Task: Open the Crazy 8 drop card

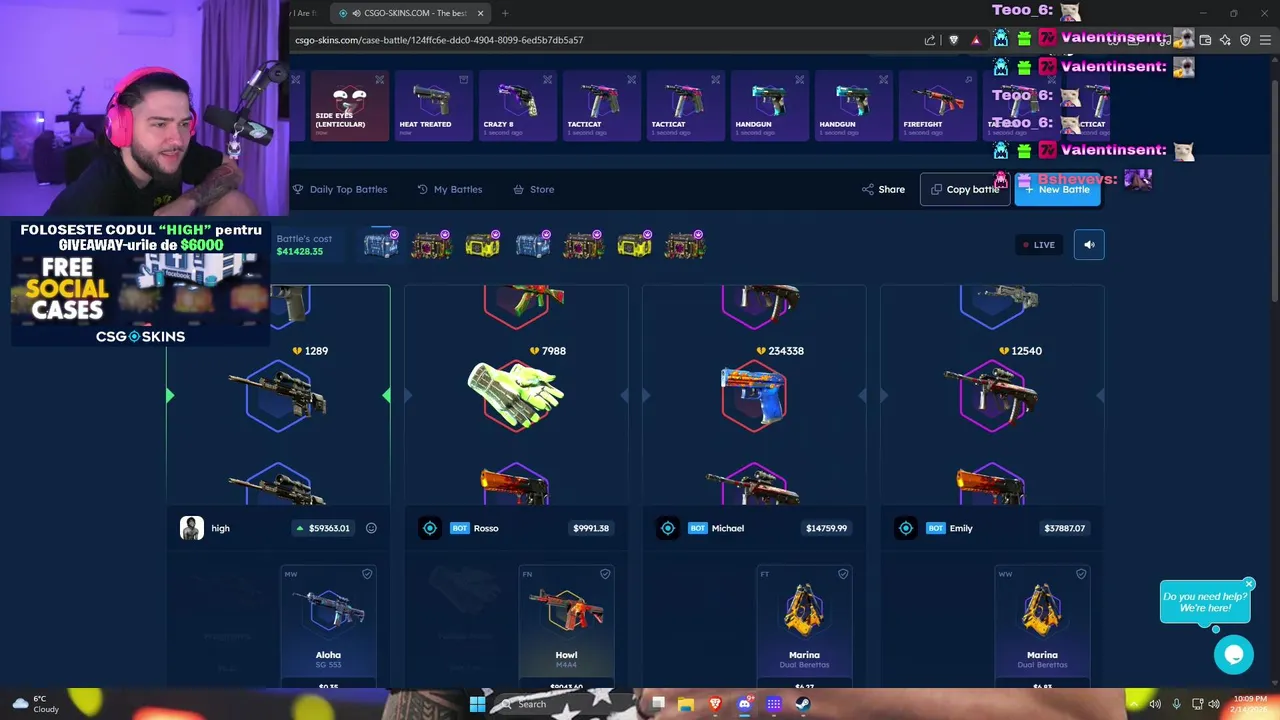Action: tap(517, 105)
